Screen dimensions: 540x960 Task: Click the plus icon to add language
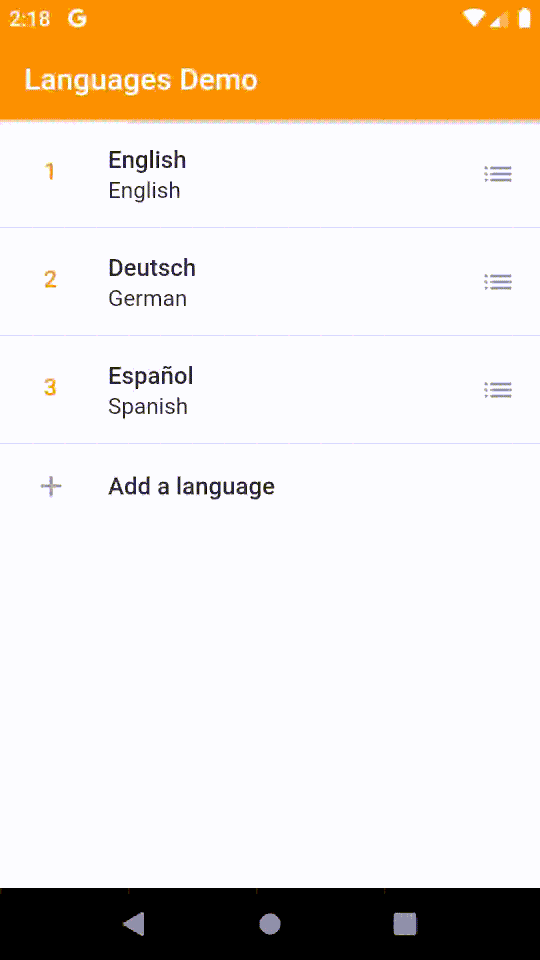point(51,487)
